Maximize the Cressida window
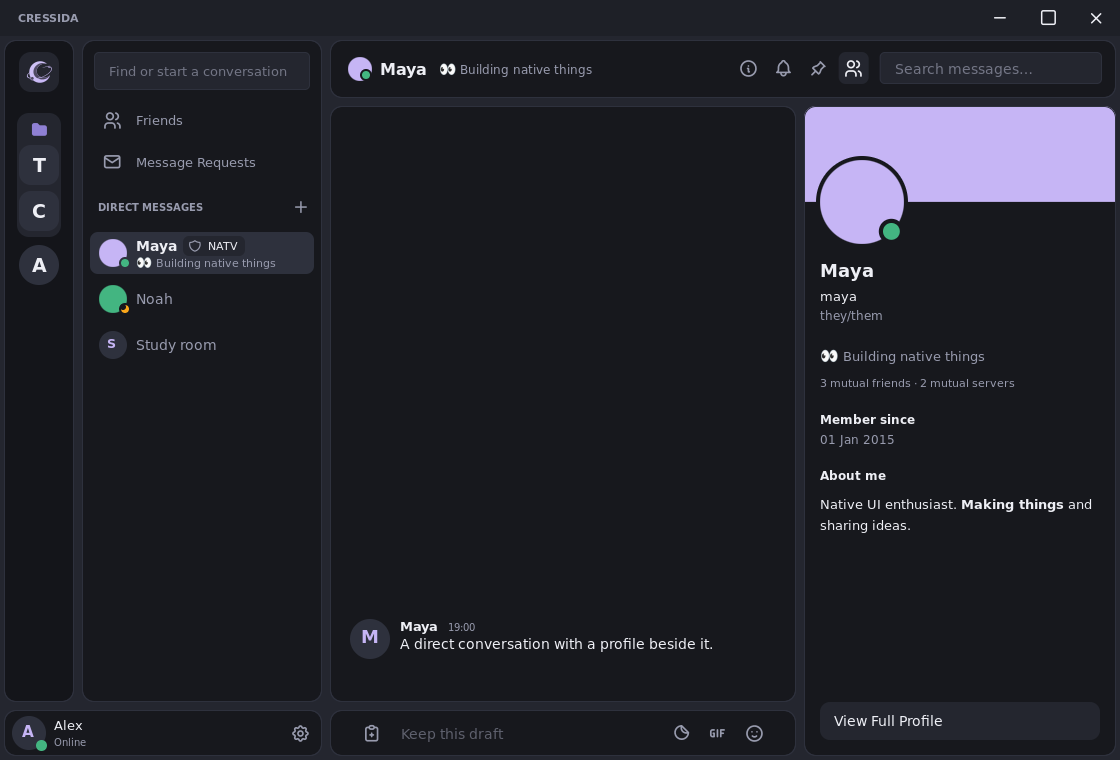This screenshot has width=1120, height=760. pos(1048,18)
